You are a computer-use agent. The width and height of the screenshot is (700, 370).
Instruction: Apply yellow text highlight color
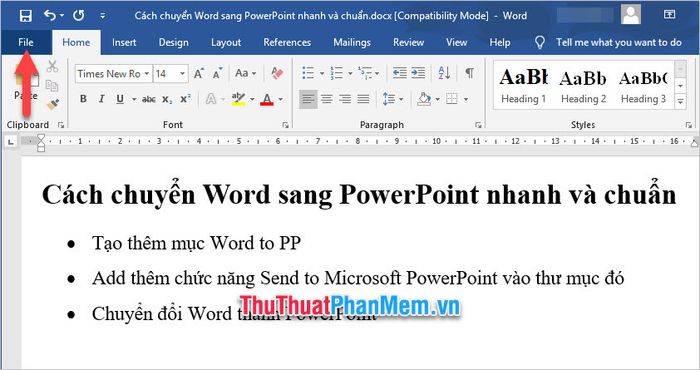coord(239,99)
